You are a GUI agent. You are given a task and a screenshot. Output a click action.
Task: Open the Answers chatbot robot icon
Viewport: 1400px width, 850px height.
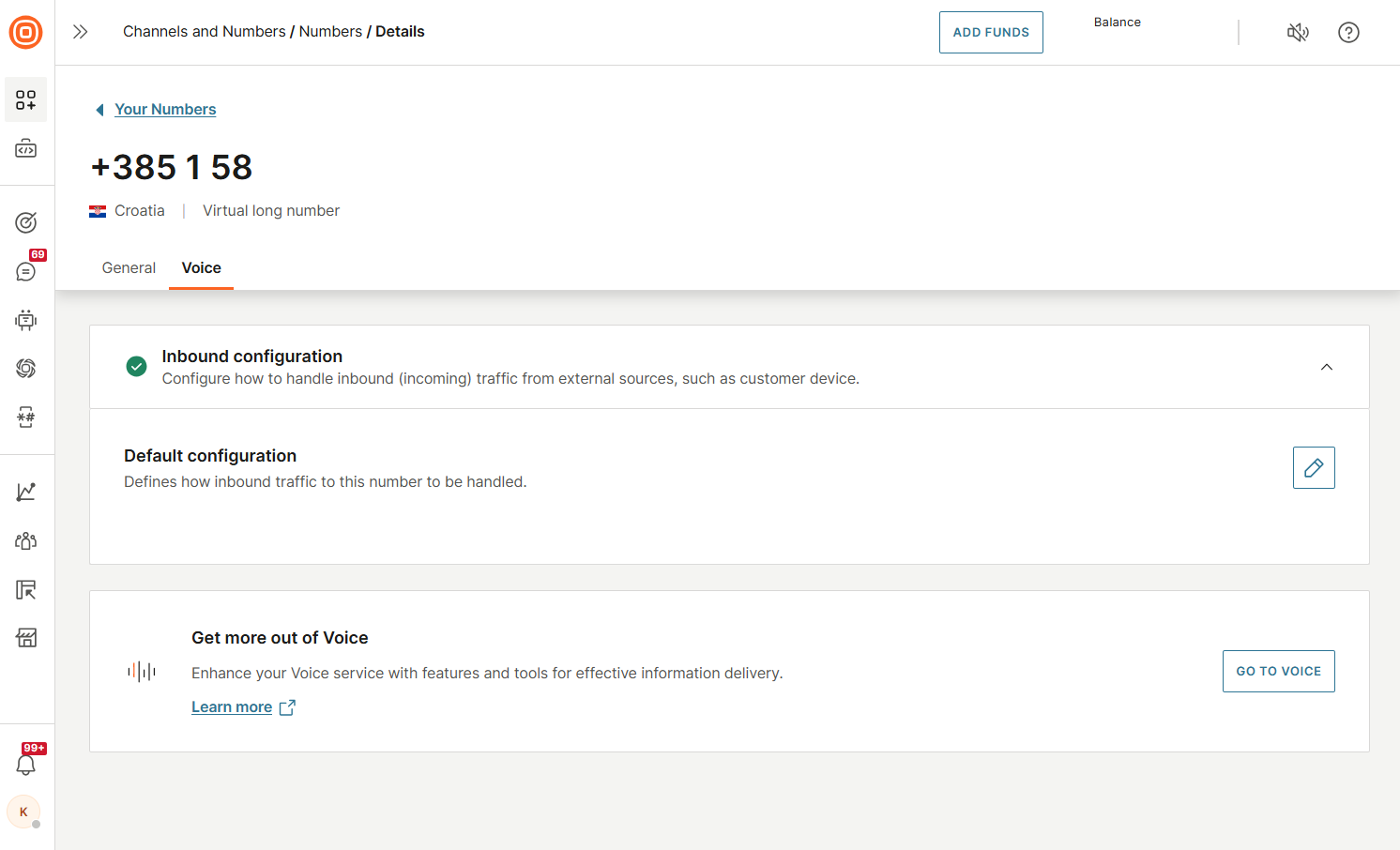(26, 320)
